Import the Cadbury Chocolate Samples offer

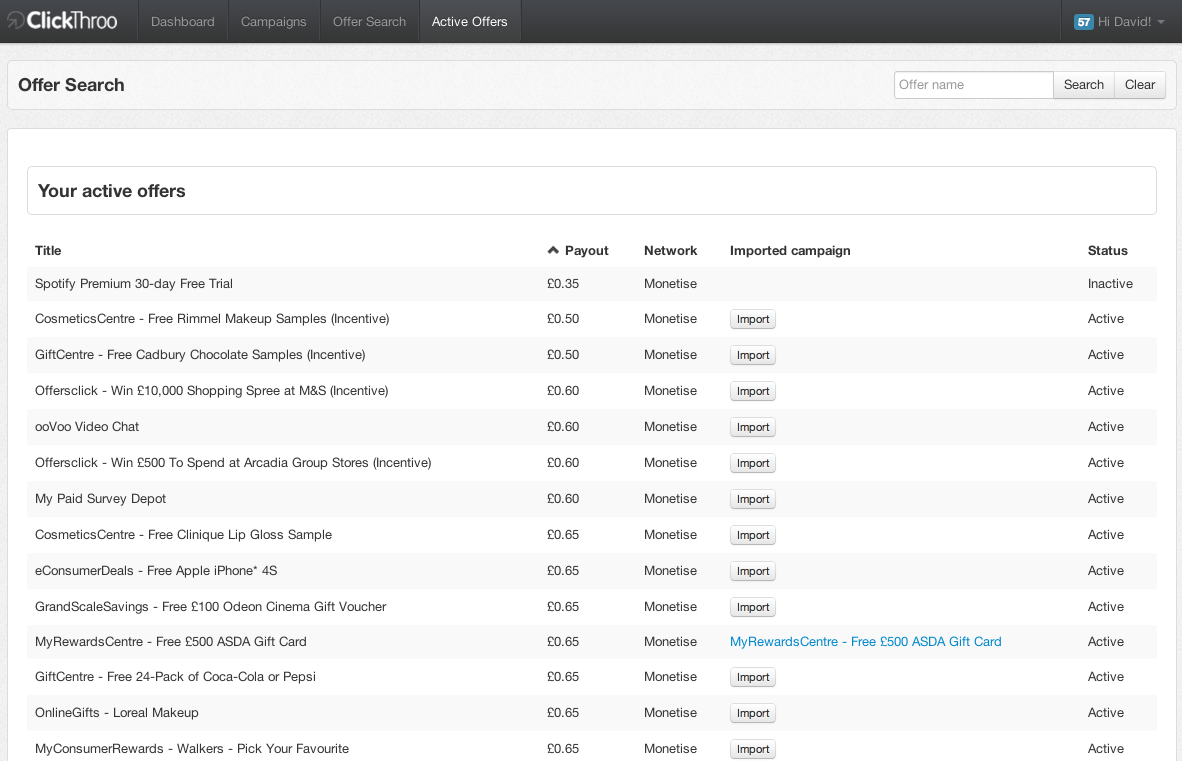tap(752, 355)
